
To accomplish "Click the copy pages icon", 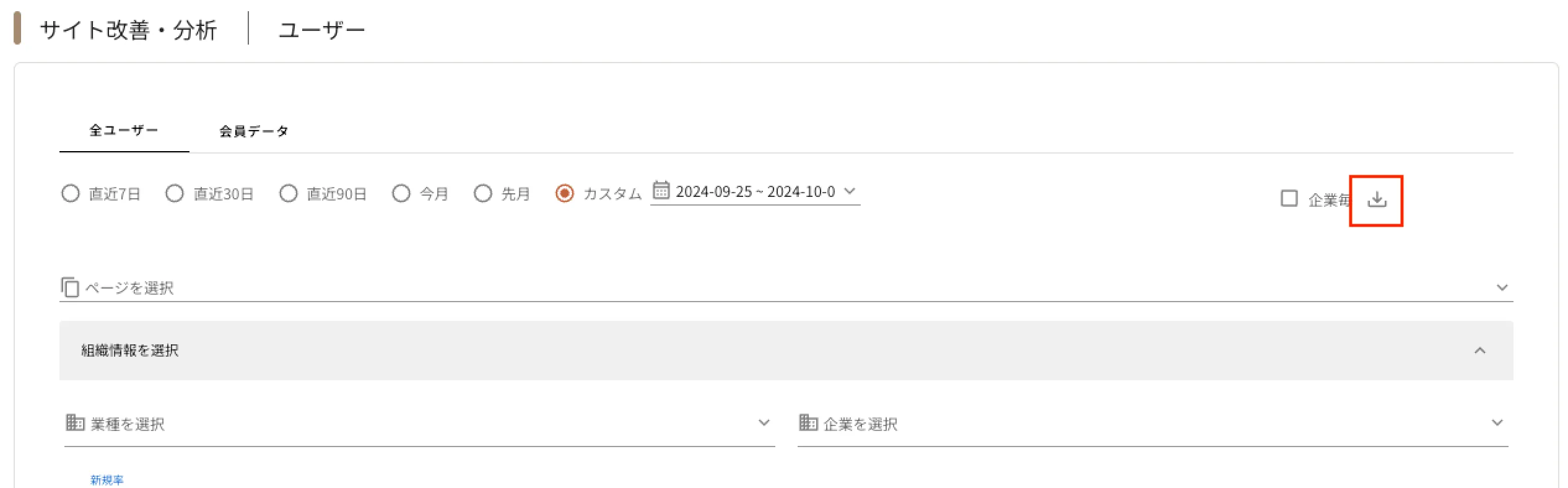I will click(x=70, y=287).
